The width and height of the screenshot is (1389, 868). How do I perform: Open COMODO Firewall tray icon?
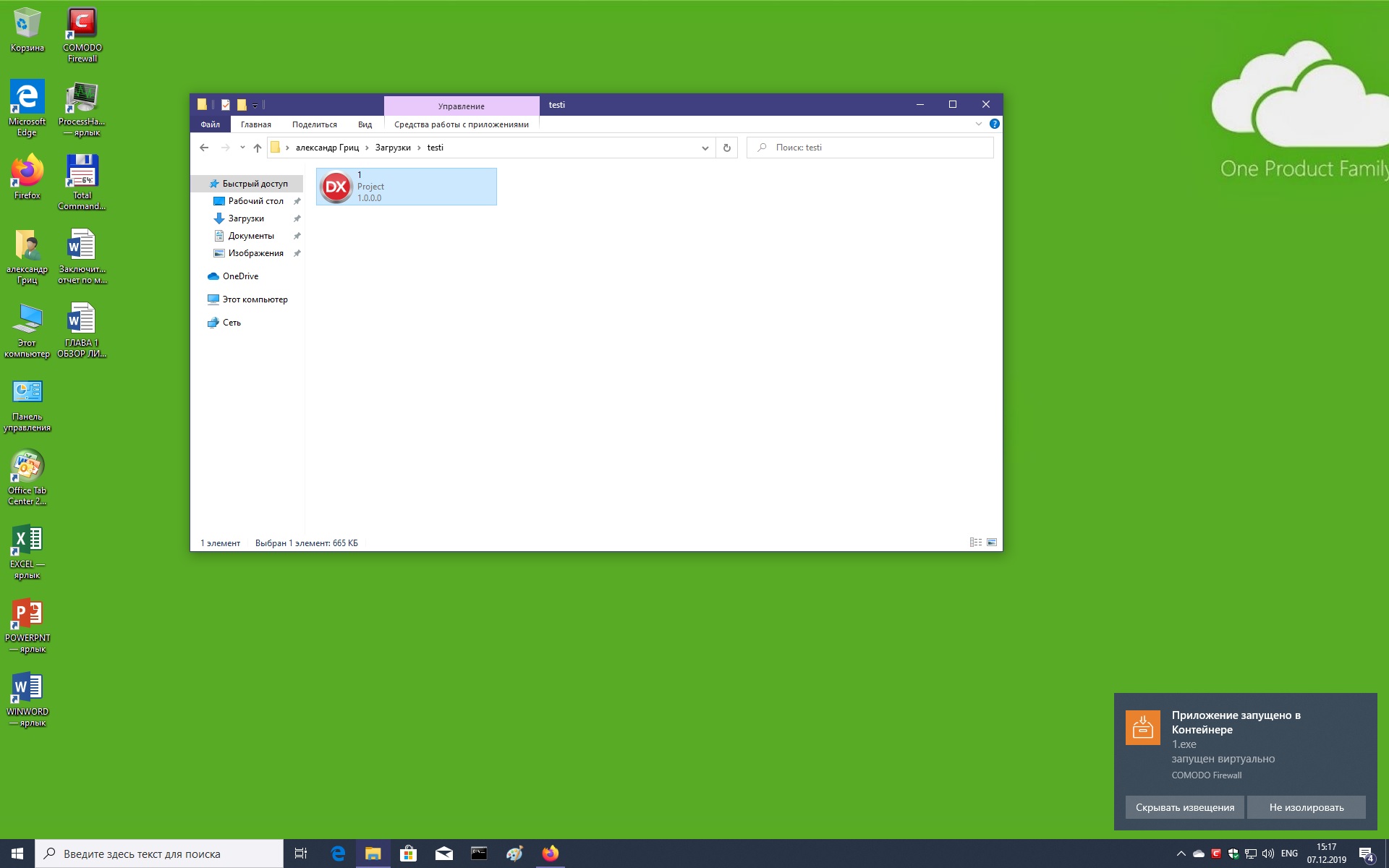click(1216, 854)
